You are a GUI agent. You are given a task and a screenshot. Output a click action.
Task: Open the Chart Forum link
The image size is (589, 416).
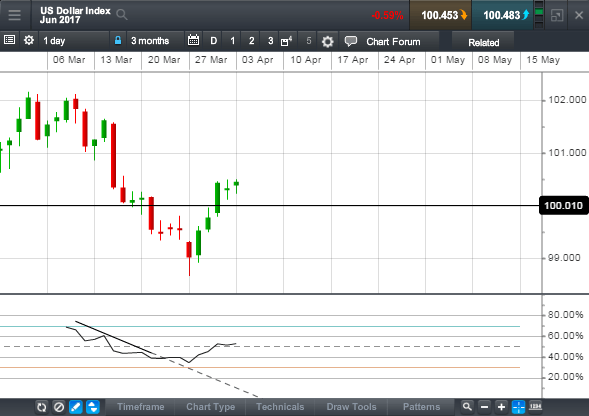point(393,42)
